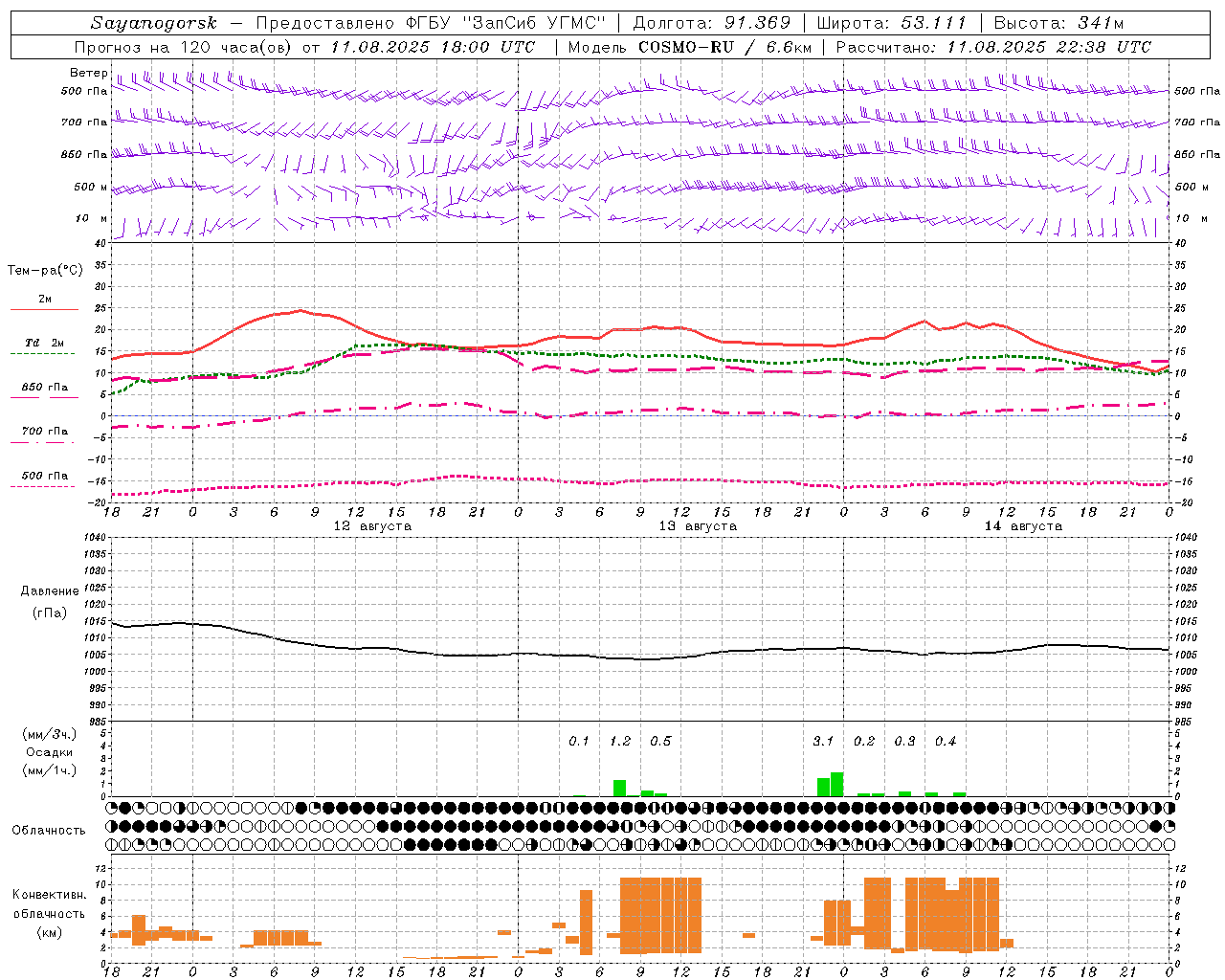Click the 700 гПа temperature legend entry
The height and width of the screenshot is (980, 1225).
[x=44, y=431]
